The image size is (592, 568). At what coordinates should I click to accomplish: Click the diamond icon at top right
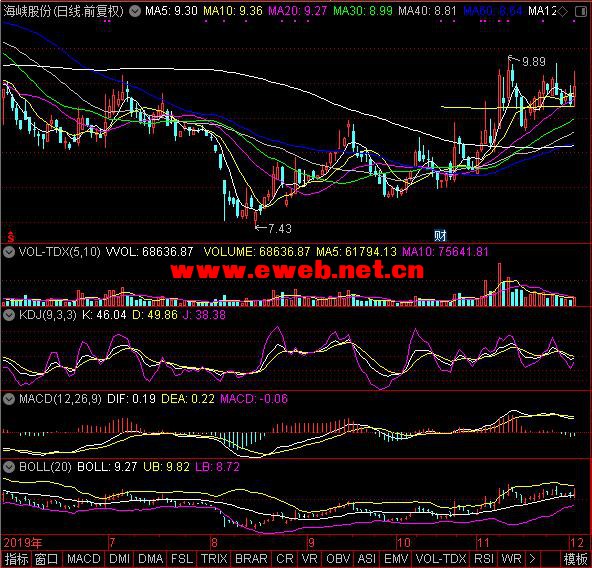pos(563,12)
